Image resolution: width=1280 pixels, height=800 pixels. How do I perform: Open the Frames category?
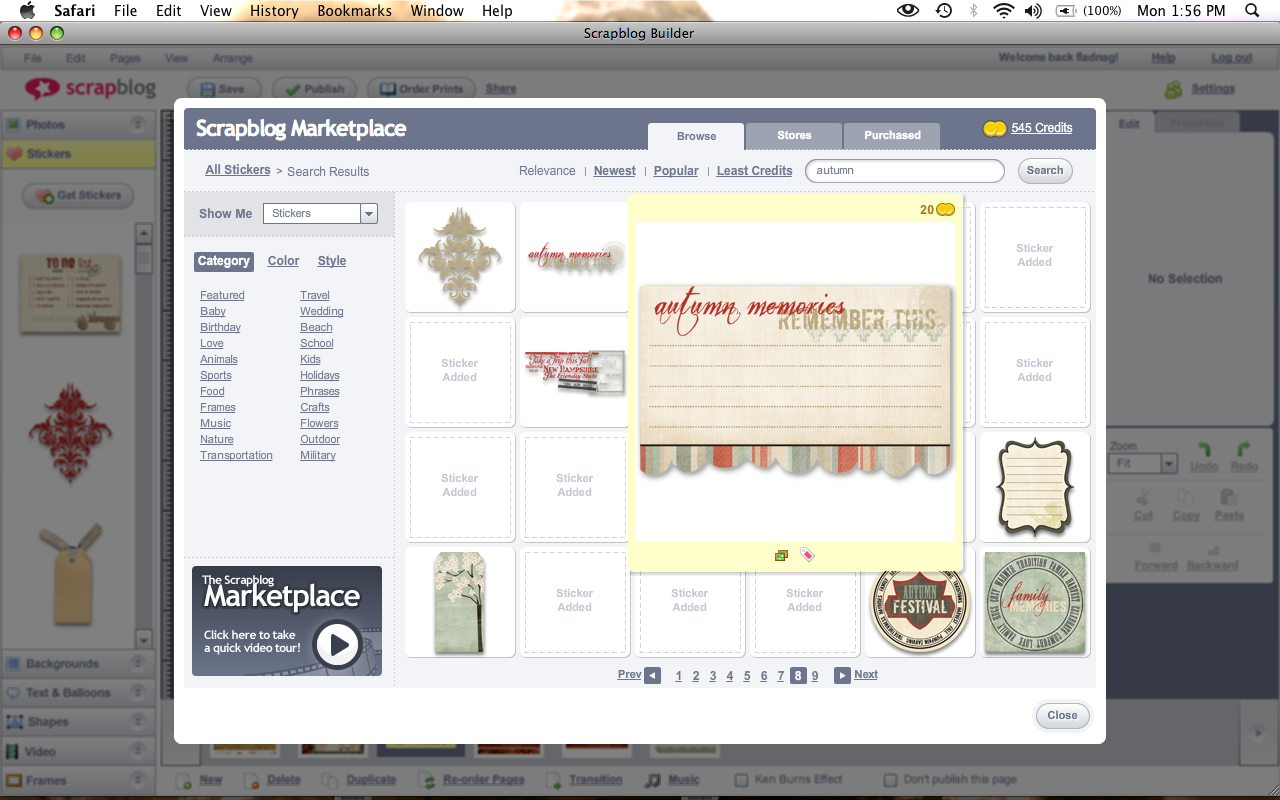[218, 407]
